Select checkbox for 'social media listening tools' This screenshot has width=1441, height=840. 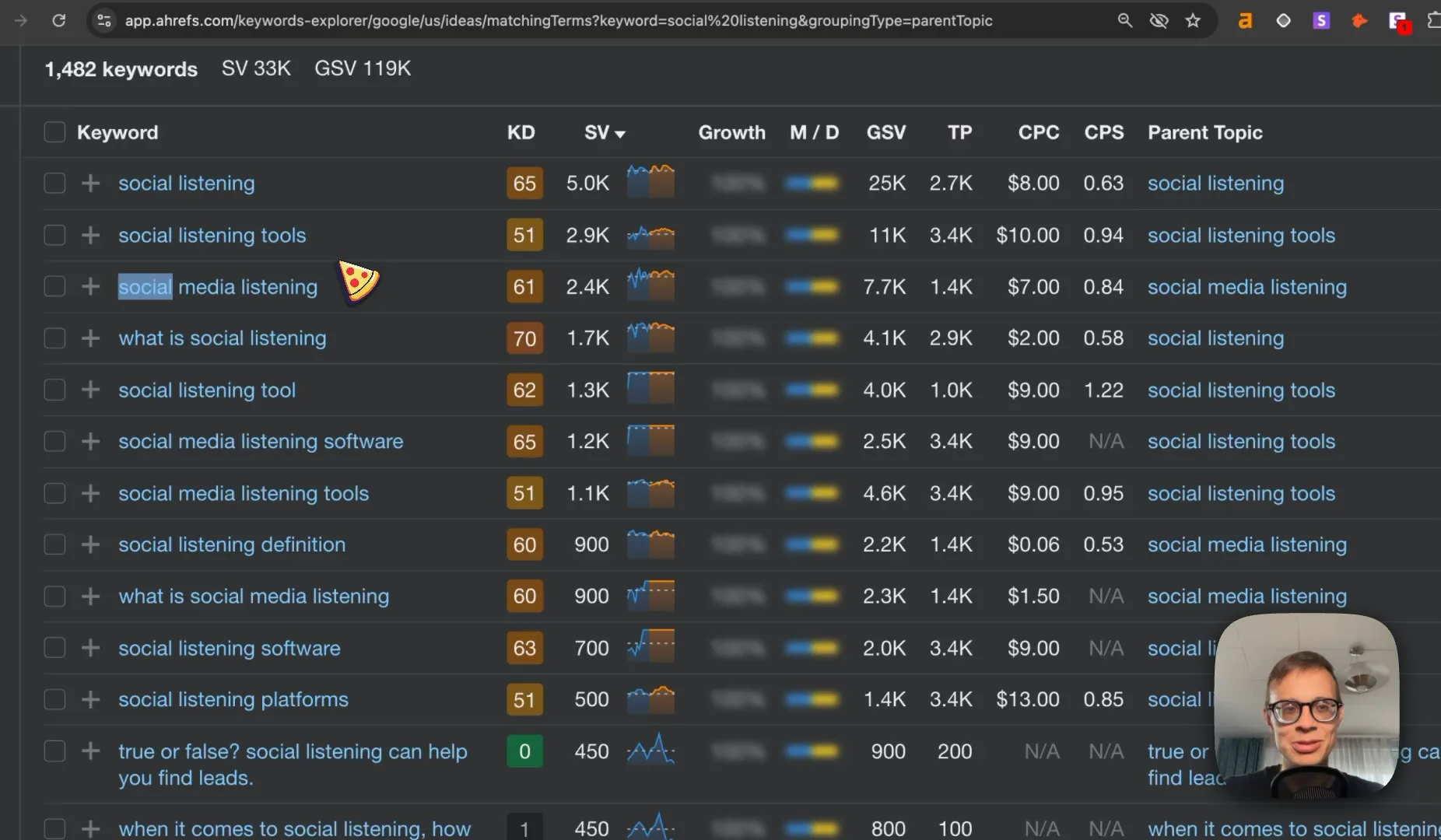click(x=54, y=493)
